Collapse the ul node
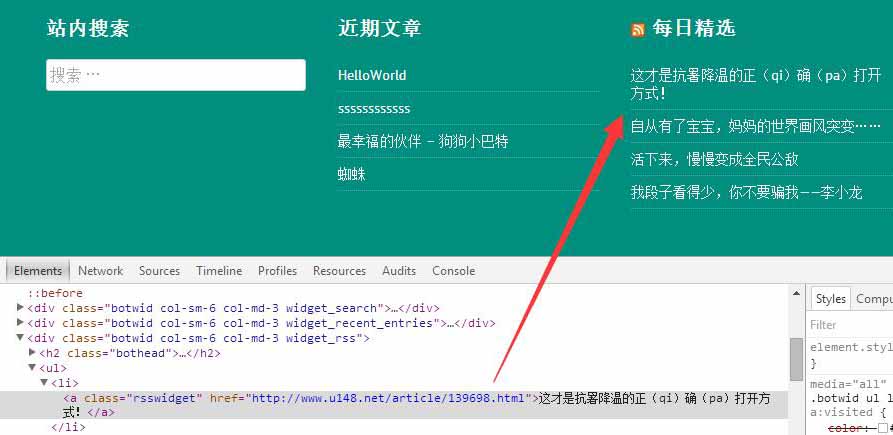 (x=32, y=368)
